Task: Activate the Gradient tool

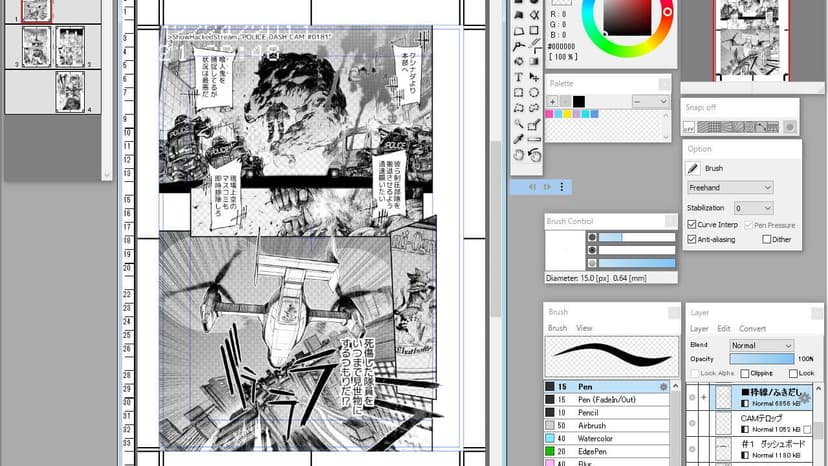Action: 534,61
